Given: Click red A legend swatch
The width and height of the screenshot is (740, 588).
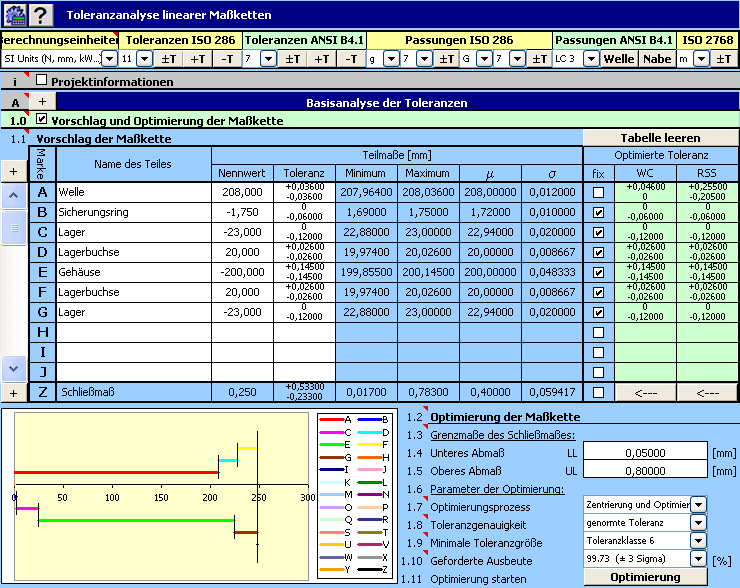Looking at the screenshot, I should (x=332, y=420).
